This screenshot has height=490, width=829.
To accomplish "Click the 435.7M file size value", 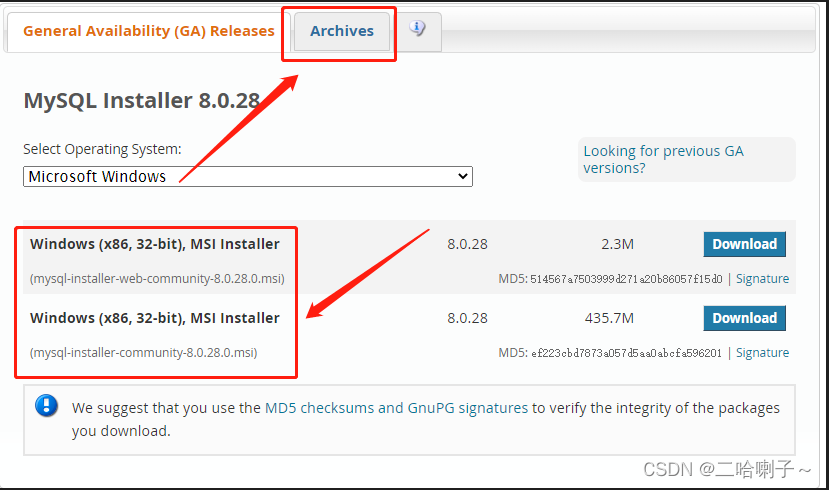I will pos(609,318).
